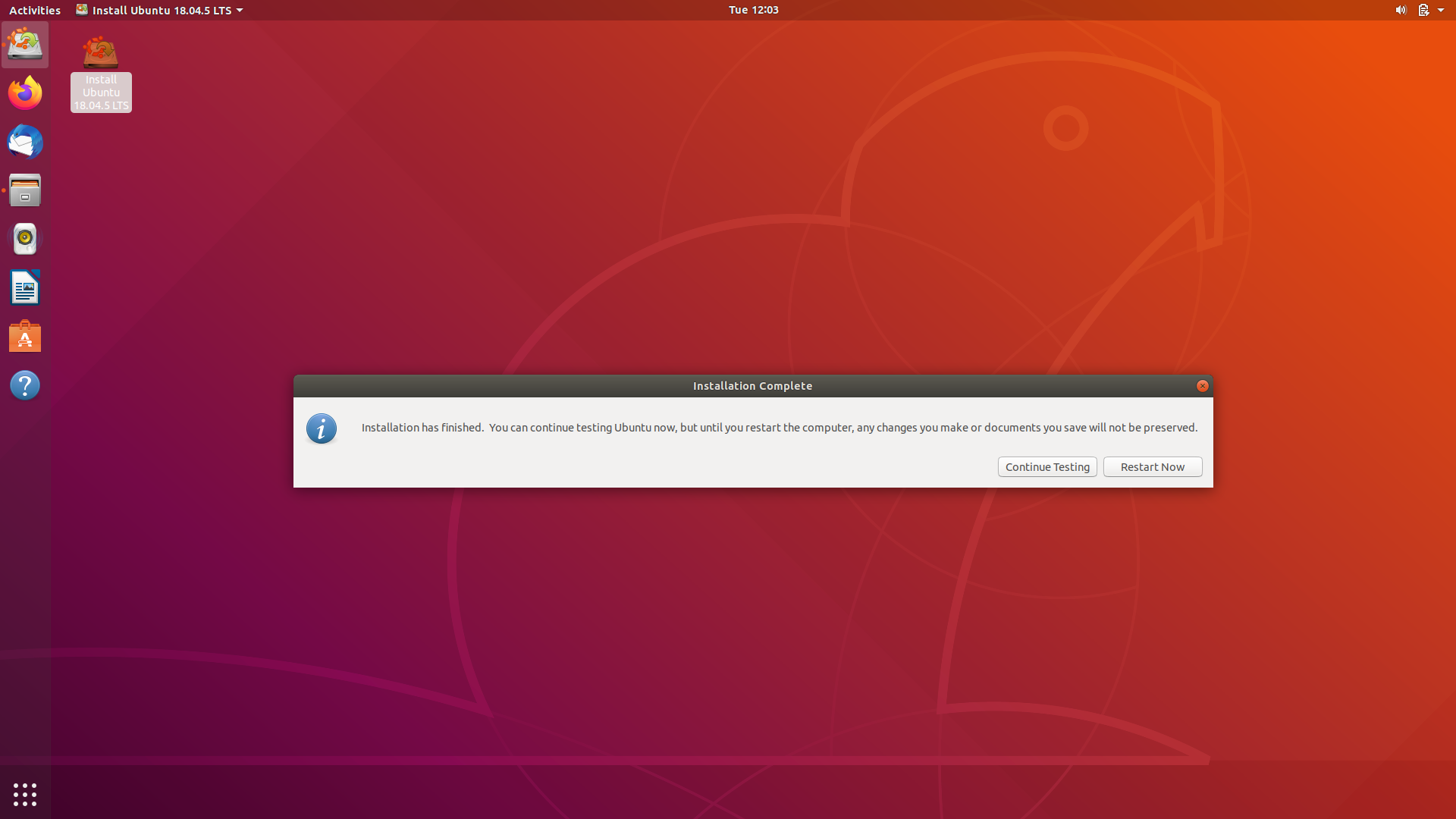Expand the system menu arrow
1456x819 pixels.
(x=1441, y=10)
